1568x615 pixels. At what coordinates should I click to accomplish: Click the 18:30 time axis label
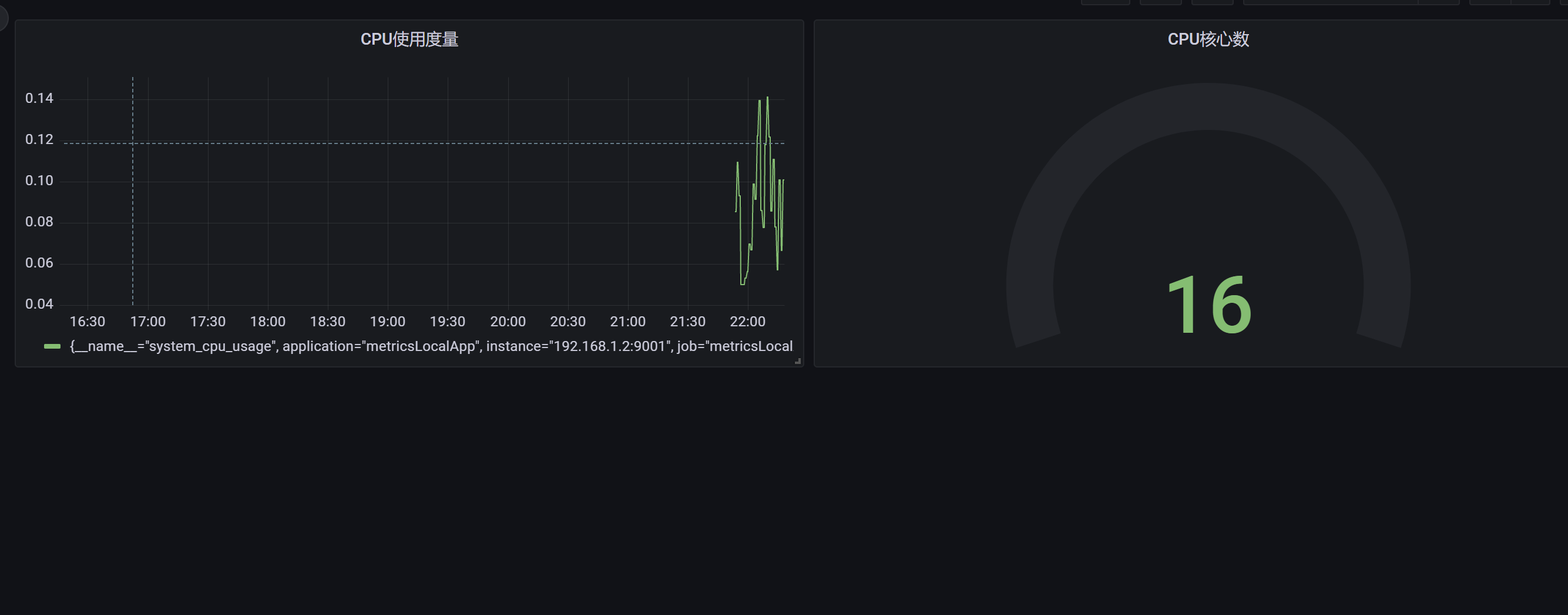tap(327, 322)
